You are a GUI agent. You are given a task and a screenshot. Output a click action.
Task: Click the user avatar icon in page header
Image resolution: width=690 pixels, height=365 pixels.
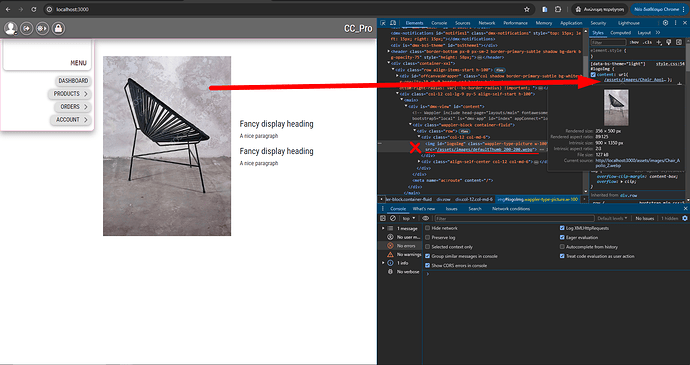pyautogui.click(x=10, y=29)
